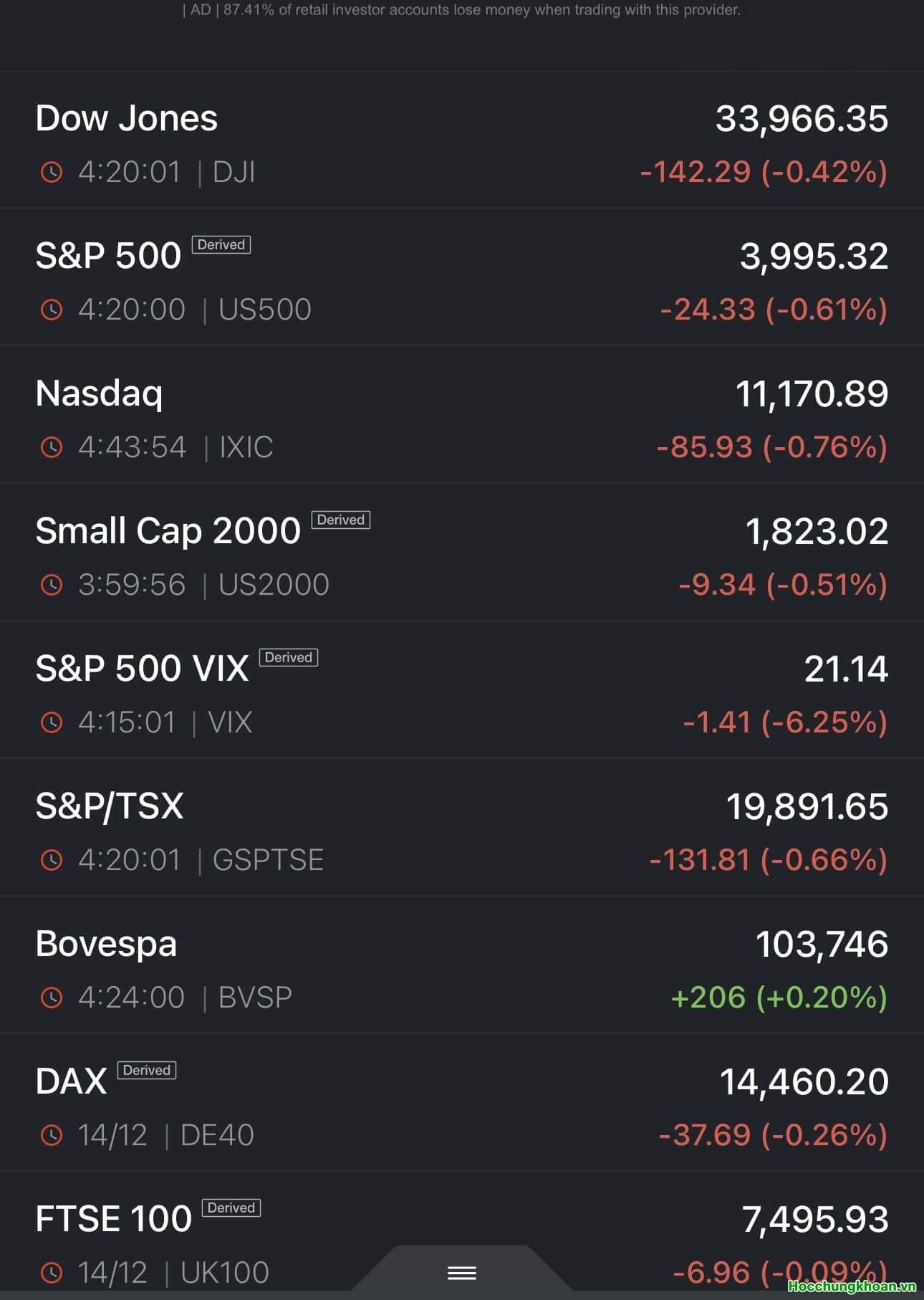The width and height of the screenshot is (924, 1300).
Task: Click the clock icon in Bovespa row
Action: click(x=52, y=998)
